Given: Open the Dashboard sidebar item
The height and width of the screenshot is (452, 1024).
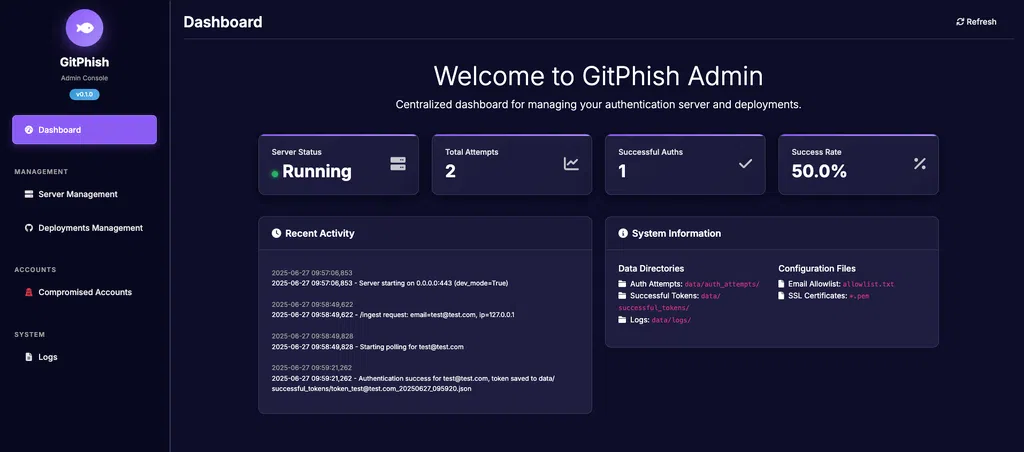Looking at the screenshot, I should [84, 130].
